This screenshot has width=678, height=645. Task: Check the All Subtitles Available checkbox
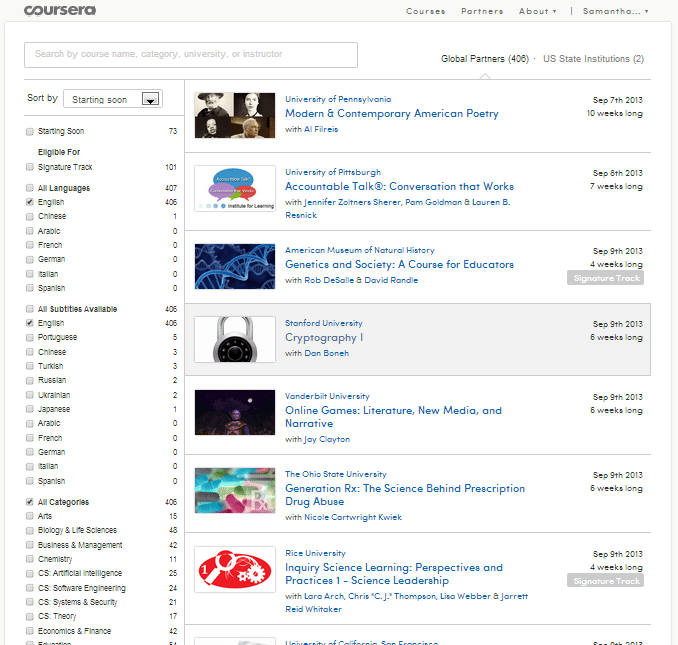pyautogui.click(x=29, y=309)
